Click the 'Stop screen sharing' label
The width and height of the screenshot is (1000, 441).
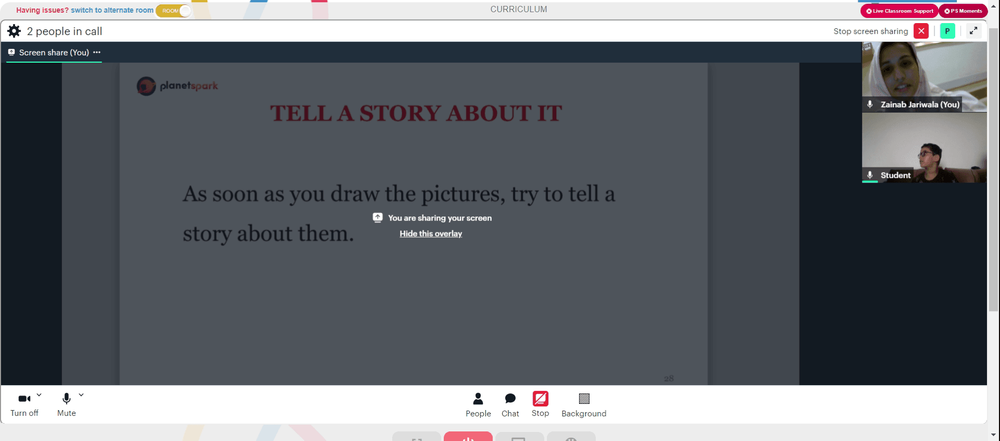871,31
